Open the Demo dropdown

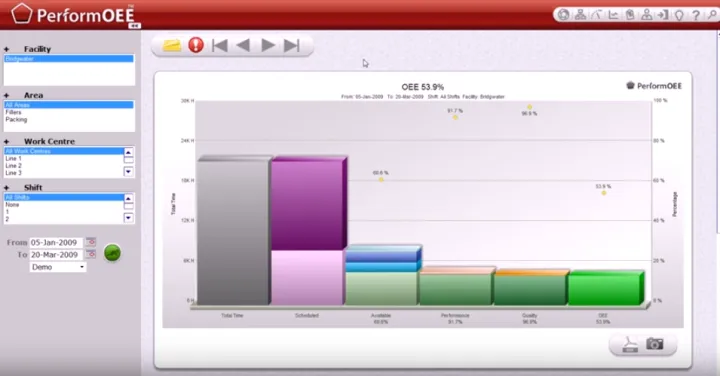tap(58, 267)
